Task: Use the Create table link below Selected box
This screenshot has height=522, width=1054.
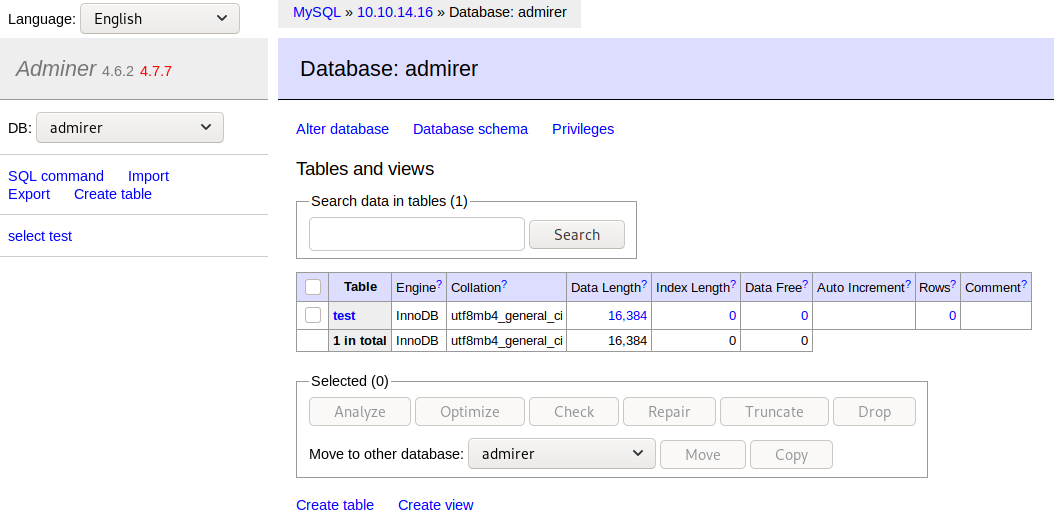Action: click(335, 505)
